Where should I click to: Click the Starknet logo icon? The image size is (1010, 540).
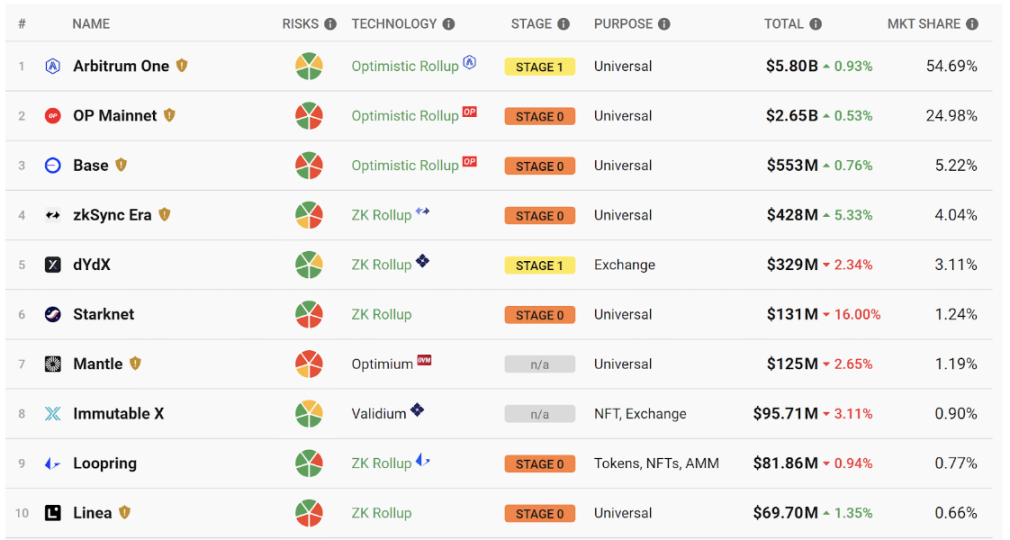click(x=53, y=315)
